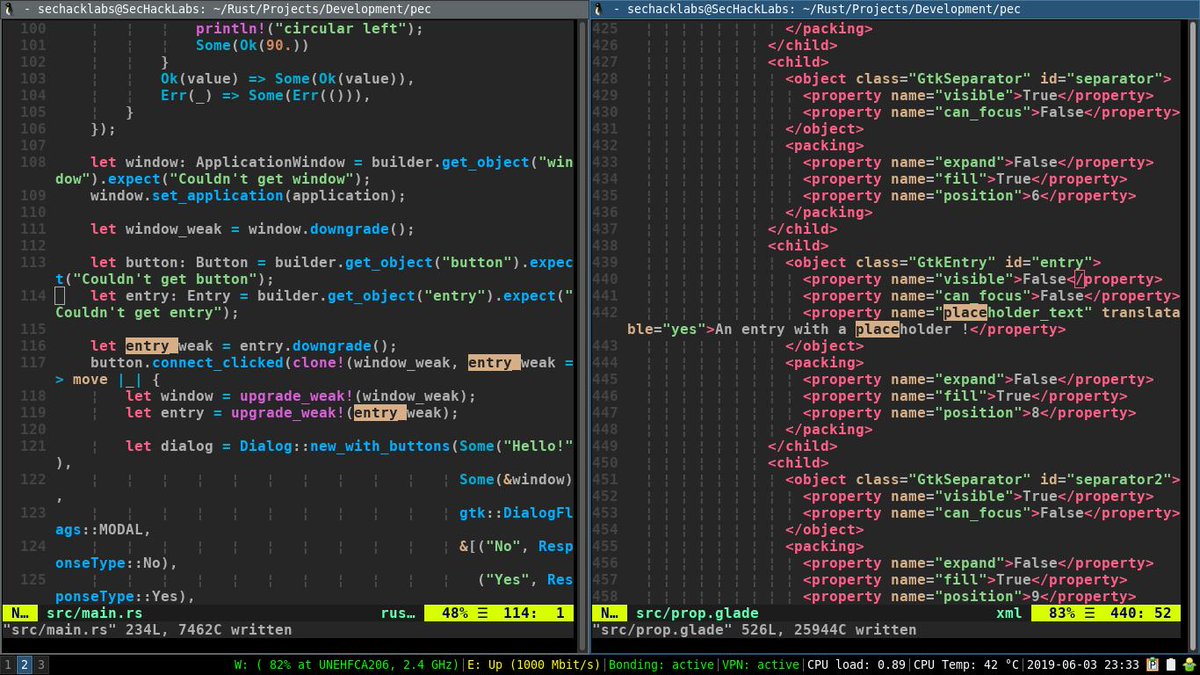The width and height of the screenshot is (1200, 675).
Task: Click GtkSeparator id="separator2" object line
Action: coord(982,480)
